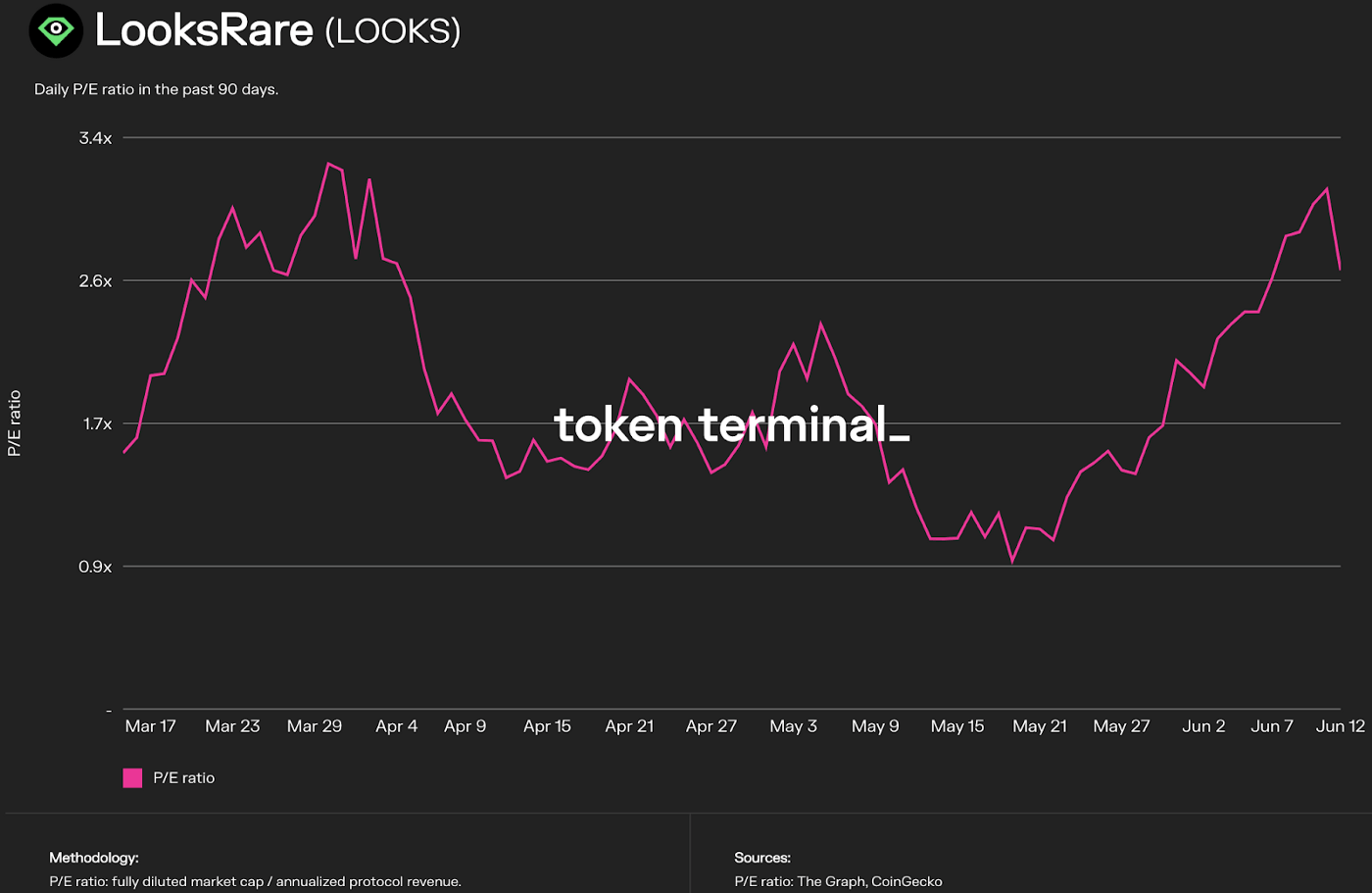Select the pink P/E ratio legend swatch
This screenshot has width=1372, height=893.
pos(132,776)
